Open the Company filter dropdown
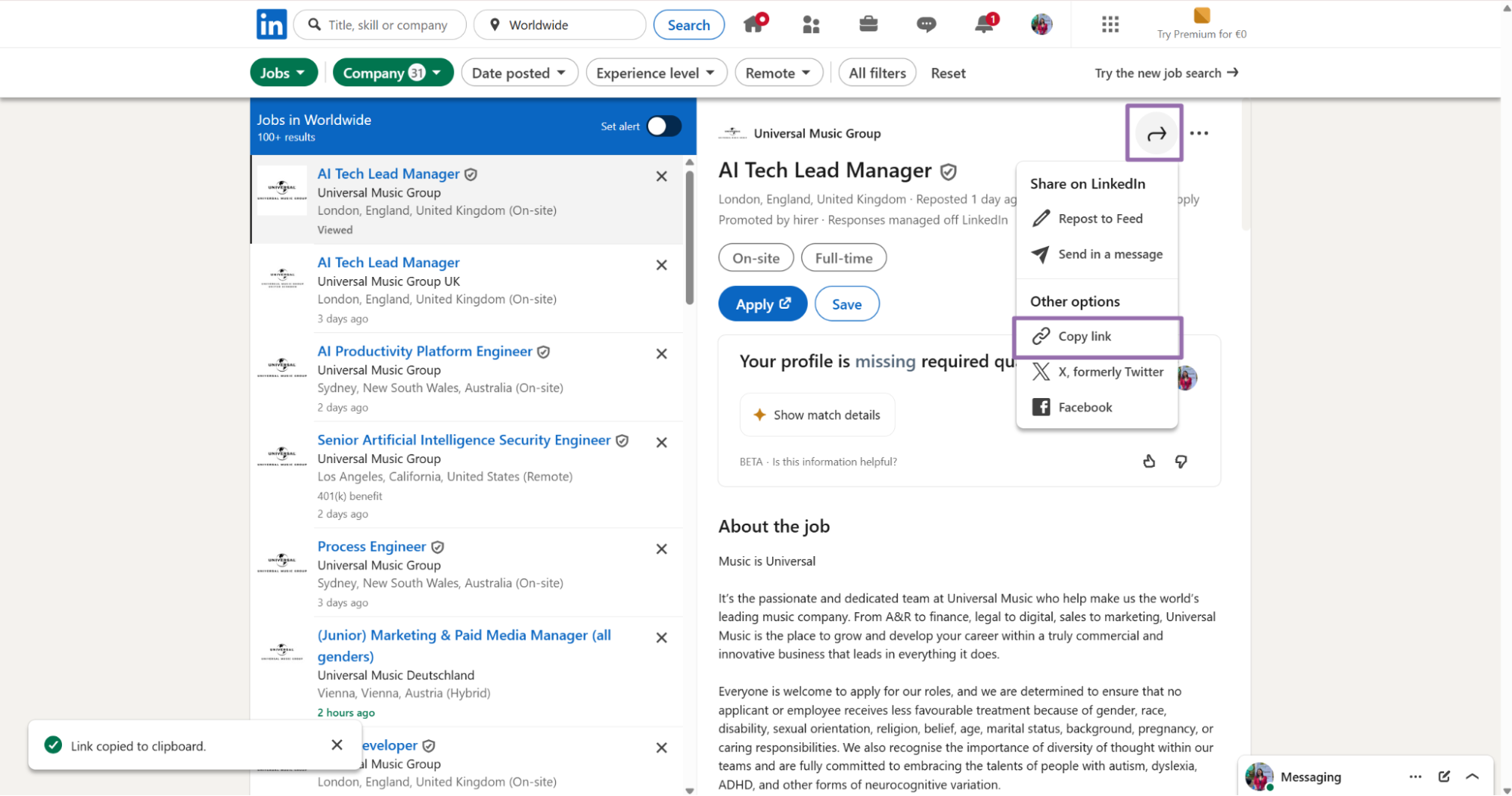The height and width of the screenshot is (796, 1512). [392, 73]
